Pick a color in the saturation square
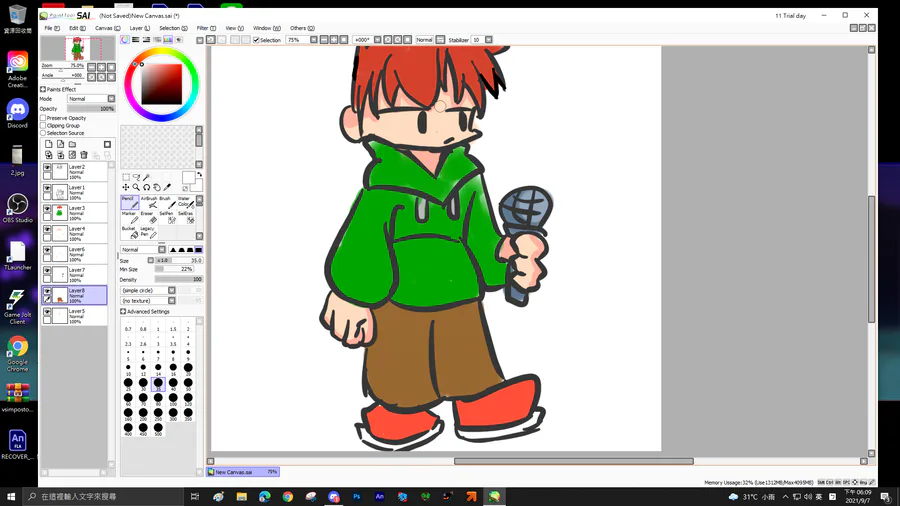Screen dimensions: 900x506 coord(162,84)
